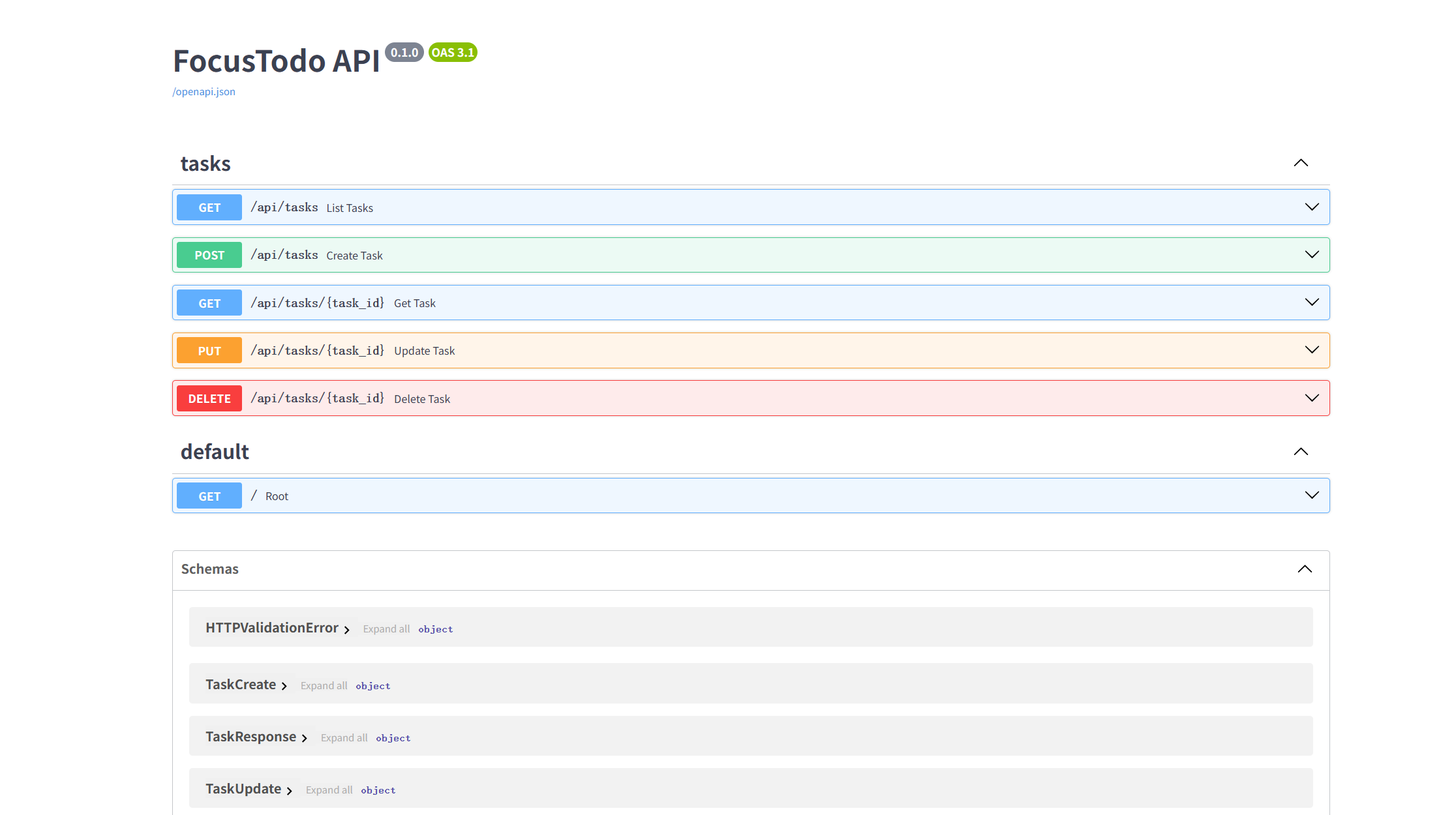Click the blue GET badge for List Tasks
The image size is (1456, 815).
tap(209, 207)
